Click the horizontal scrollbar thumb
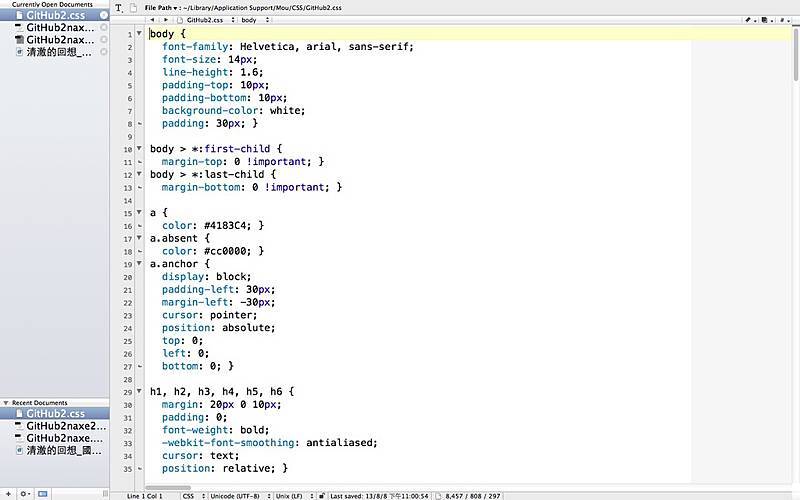 pyautogui.click(x=168, y=488)
